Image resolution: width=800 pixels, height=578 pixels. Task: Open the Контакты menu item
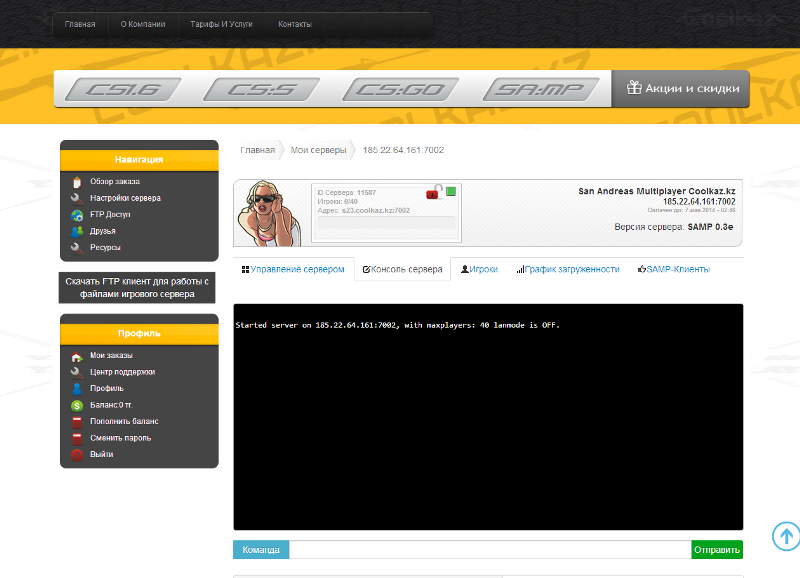click(294, 24)
